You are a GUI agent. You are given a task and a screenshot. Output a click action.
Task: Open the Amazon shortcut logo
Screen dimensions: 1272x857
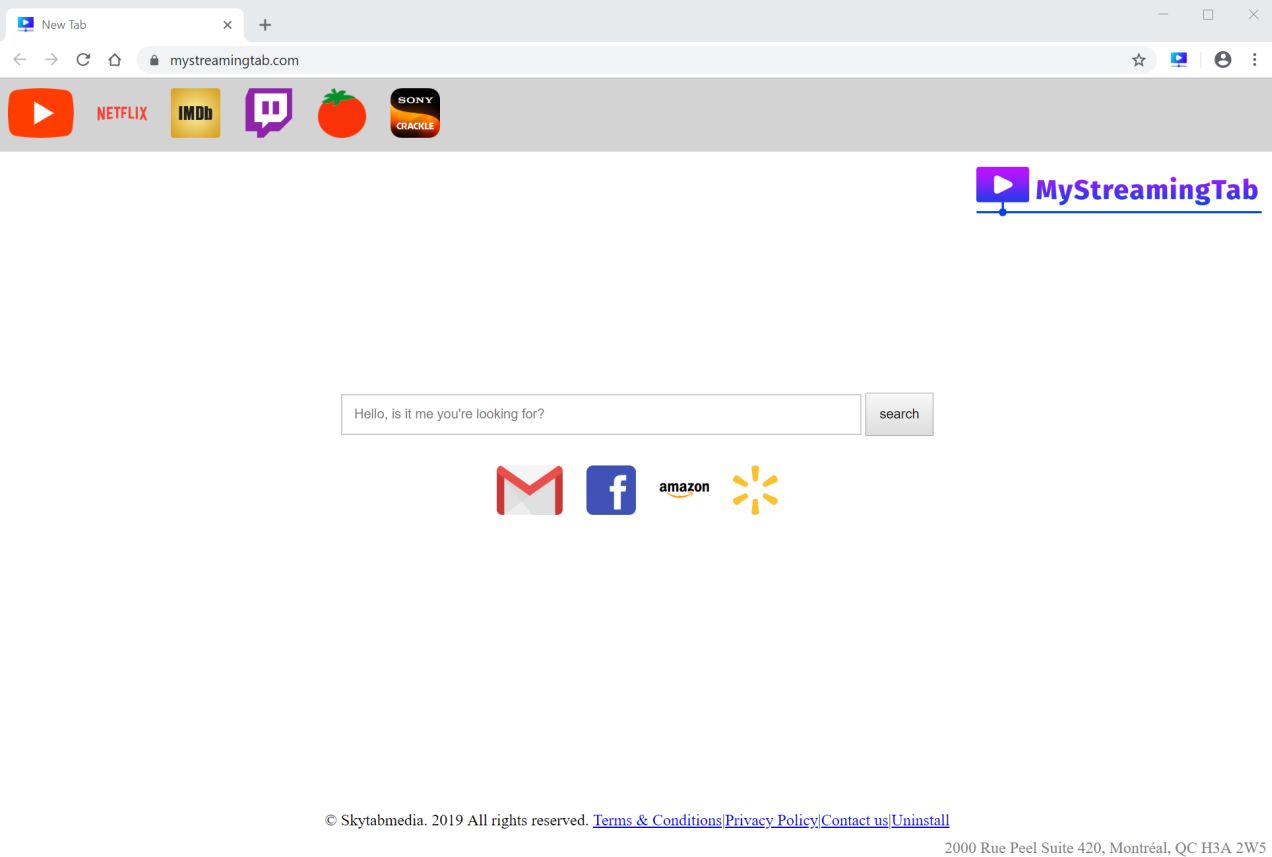click(x=684, y=489)
